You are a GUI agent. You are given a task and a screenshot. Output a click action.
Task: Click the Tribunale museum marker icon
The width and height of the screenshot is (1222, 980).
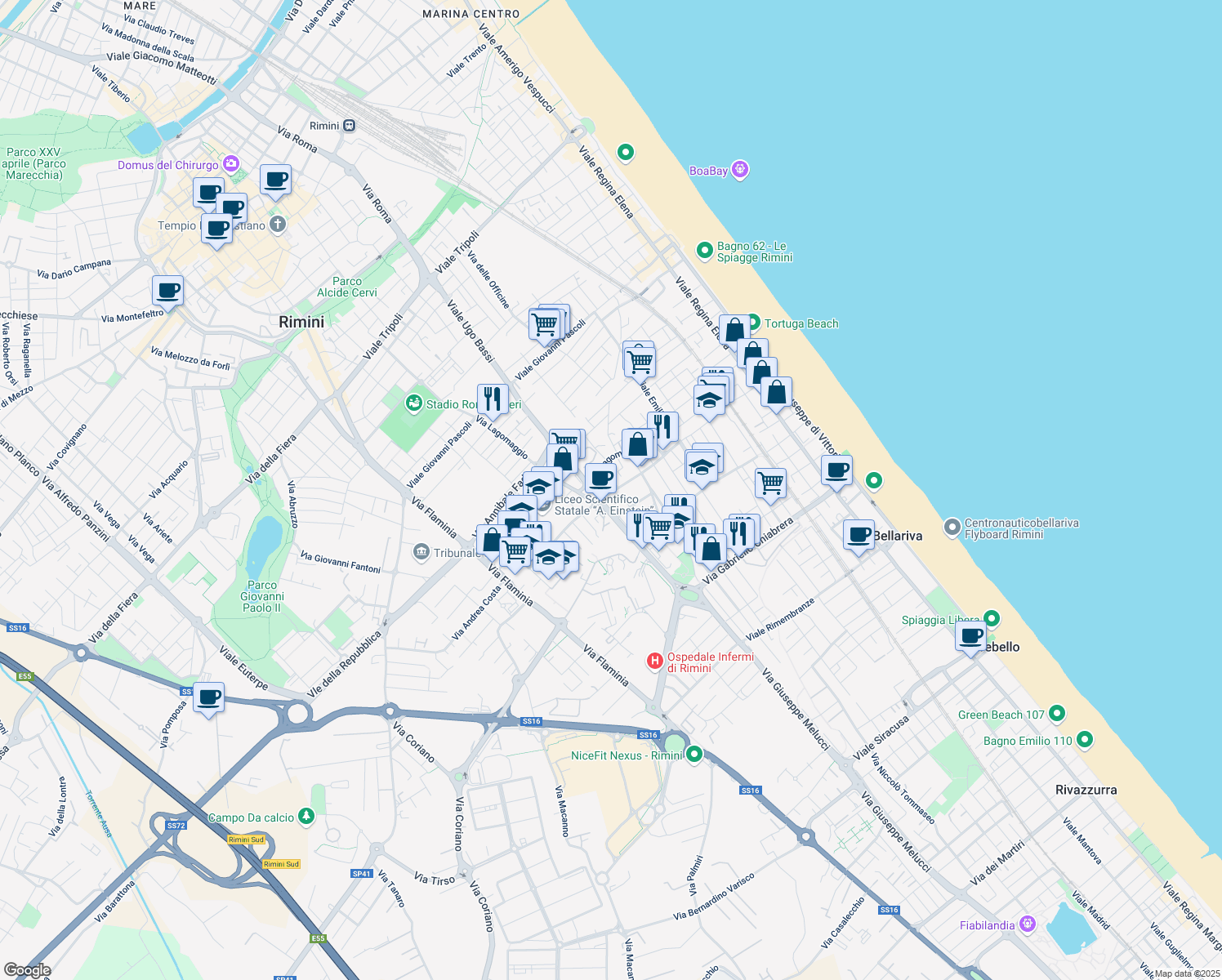click(x=421, y=553)
